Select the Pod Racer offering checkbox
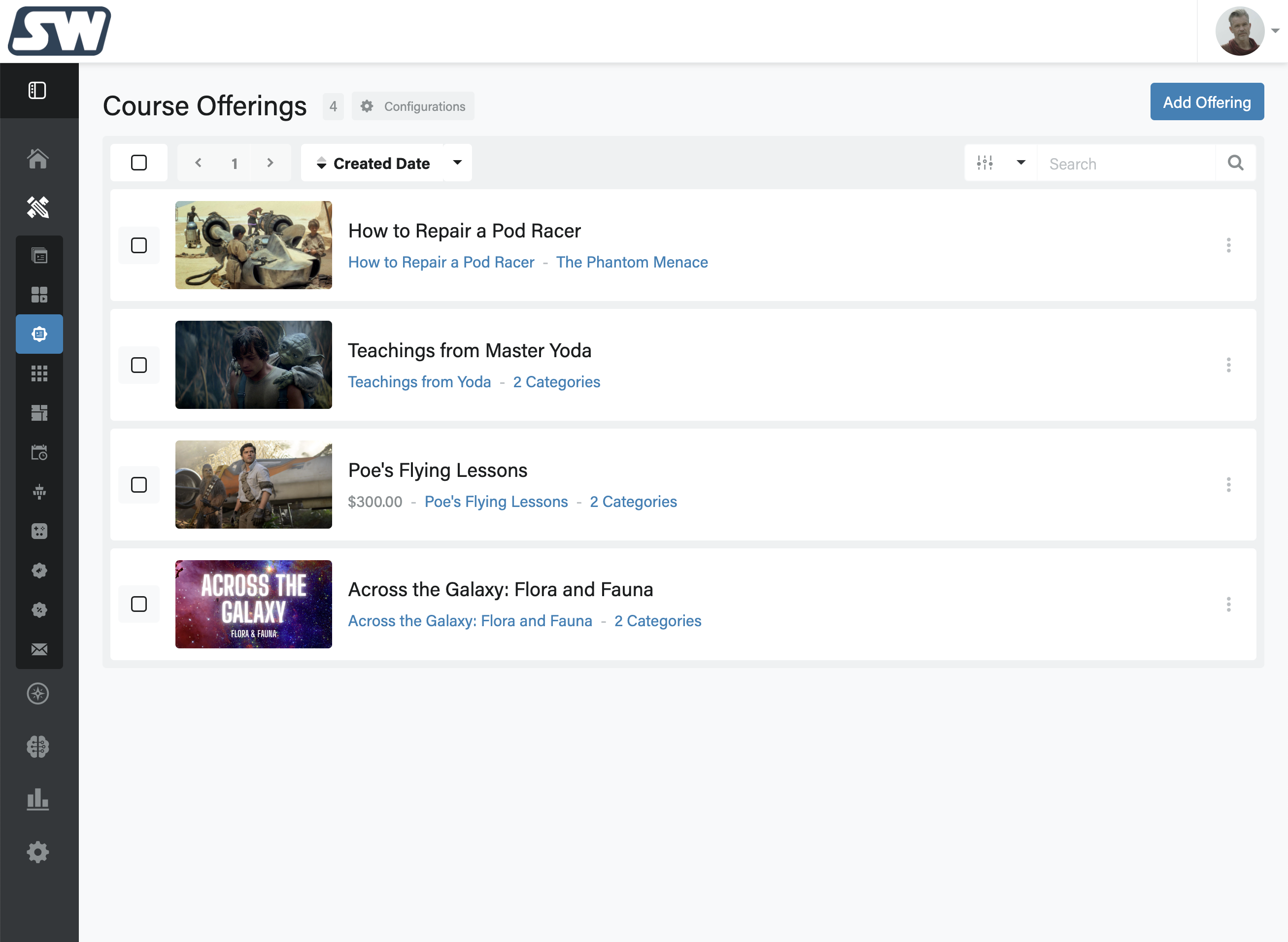This screenshot has width=1288, height=942. tap(138, 245)
